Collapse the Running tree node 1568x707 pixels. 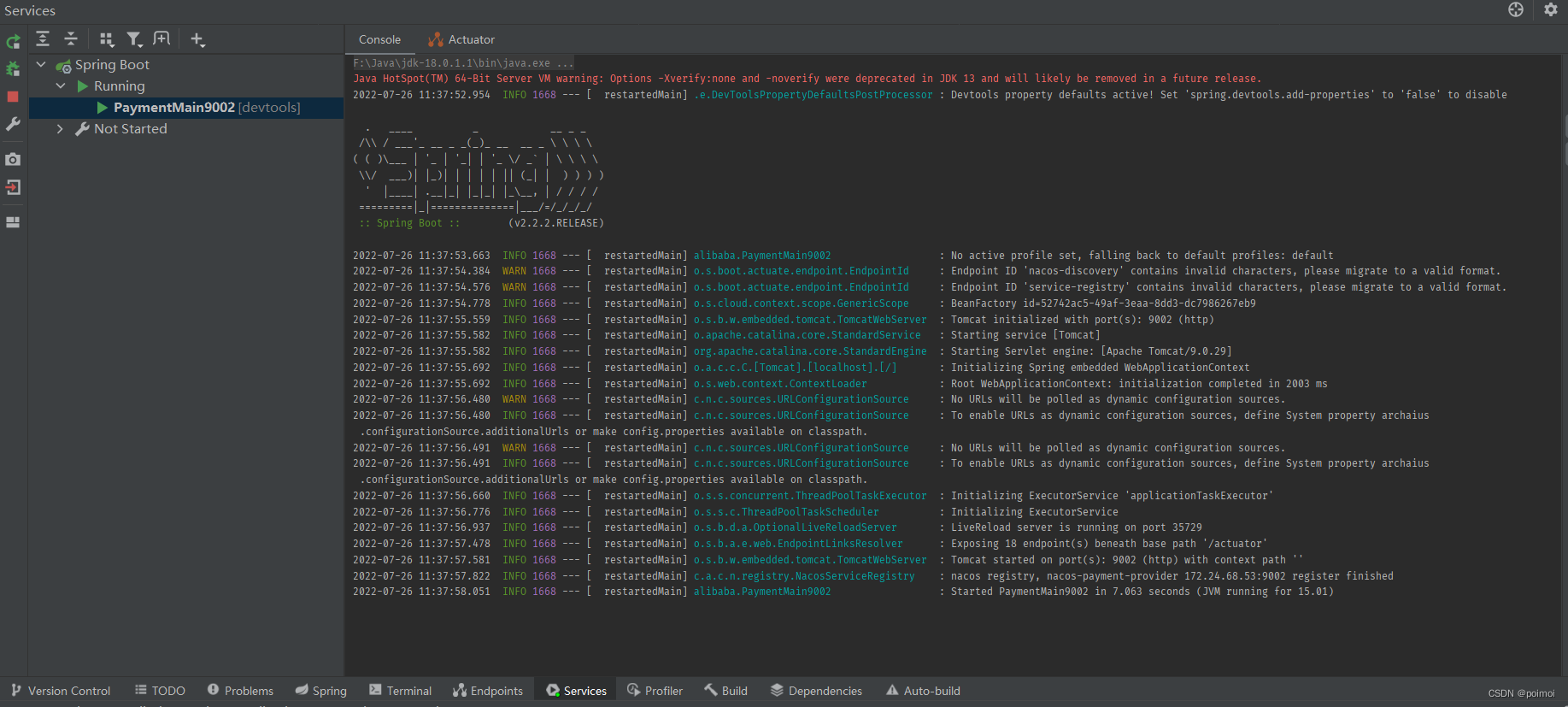coord(61,85)
